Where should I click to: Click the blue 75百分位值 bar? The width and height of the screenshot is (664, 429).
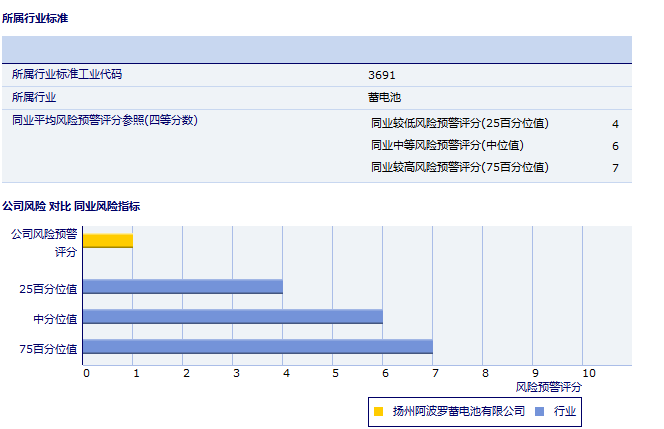click(x=258, y=347)
